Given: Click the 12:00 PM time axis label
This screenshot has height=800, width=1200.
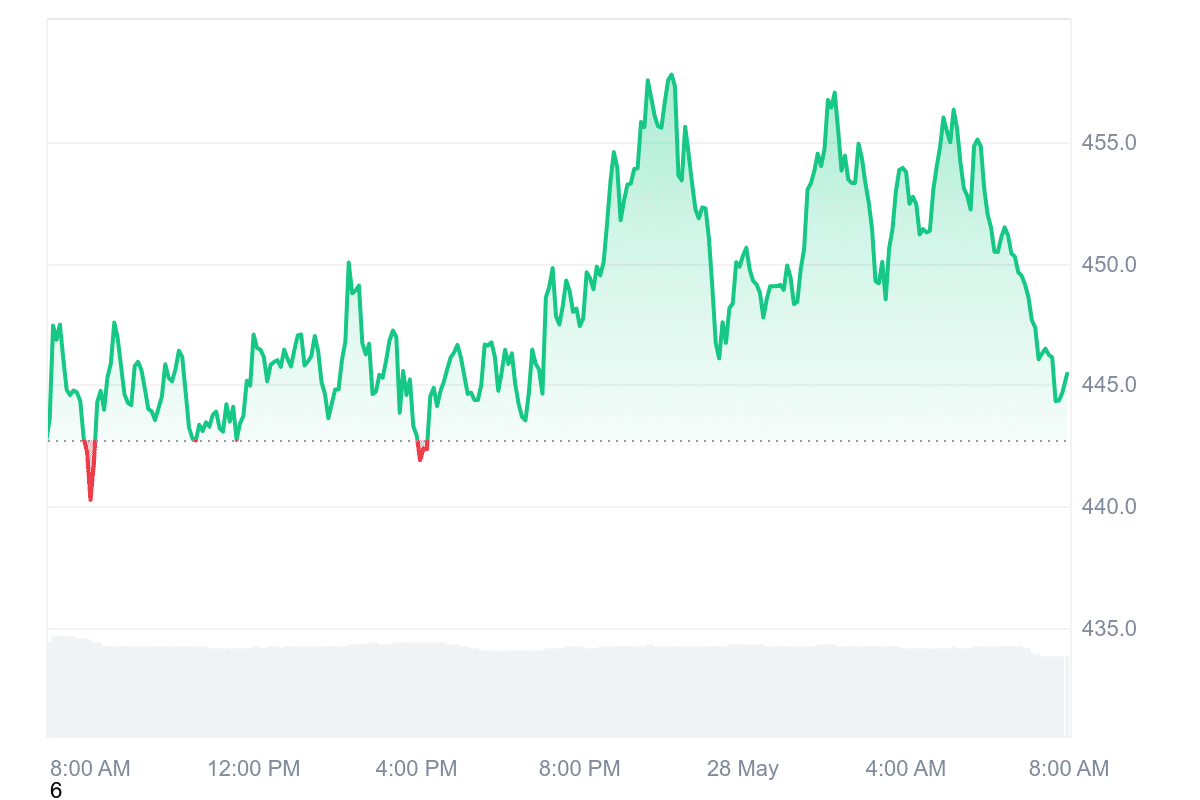Looking at the screenshot, I should click(253, 769).
